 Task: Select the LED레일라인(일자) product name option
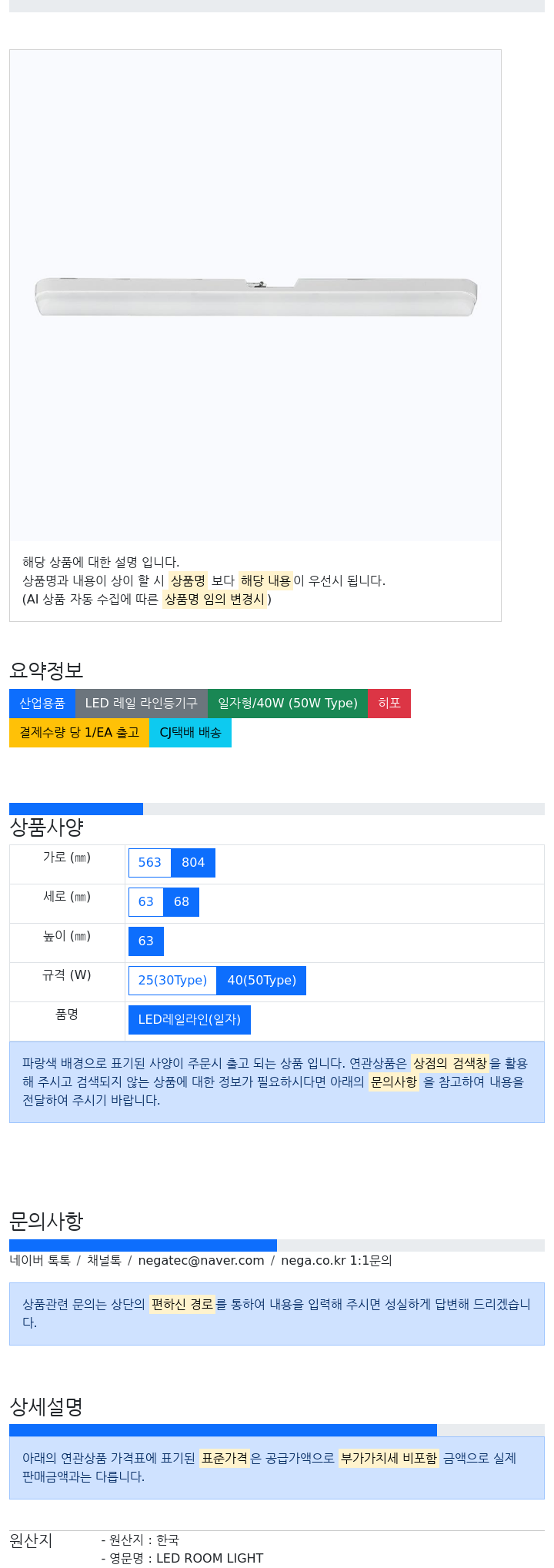(x=189, y=1020)
